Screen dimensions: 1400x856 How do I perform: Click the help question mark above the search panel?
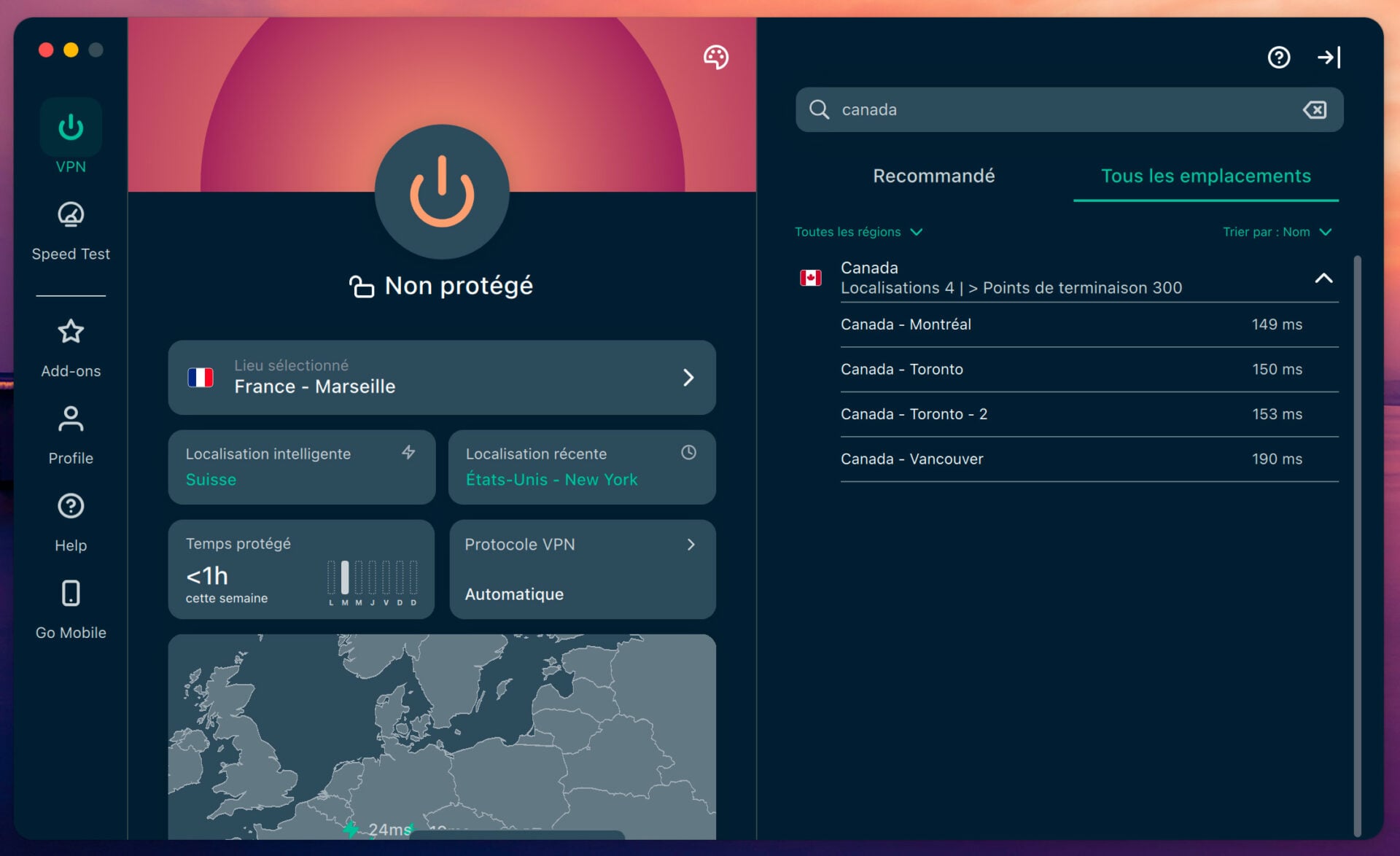(1278, 57)
